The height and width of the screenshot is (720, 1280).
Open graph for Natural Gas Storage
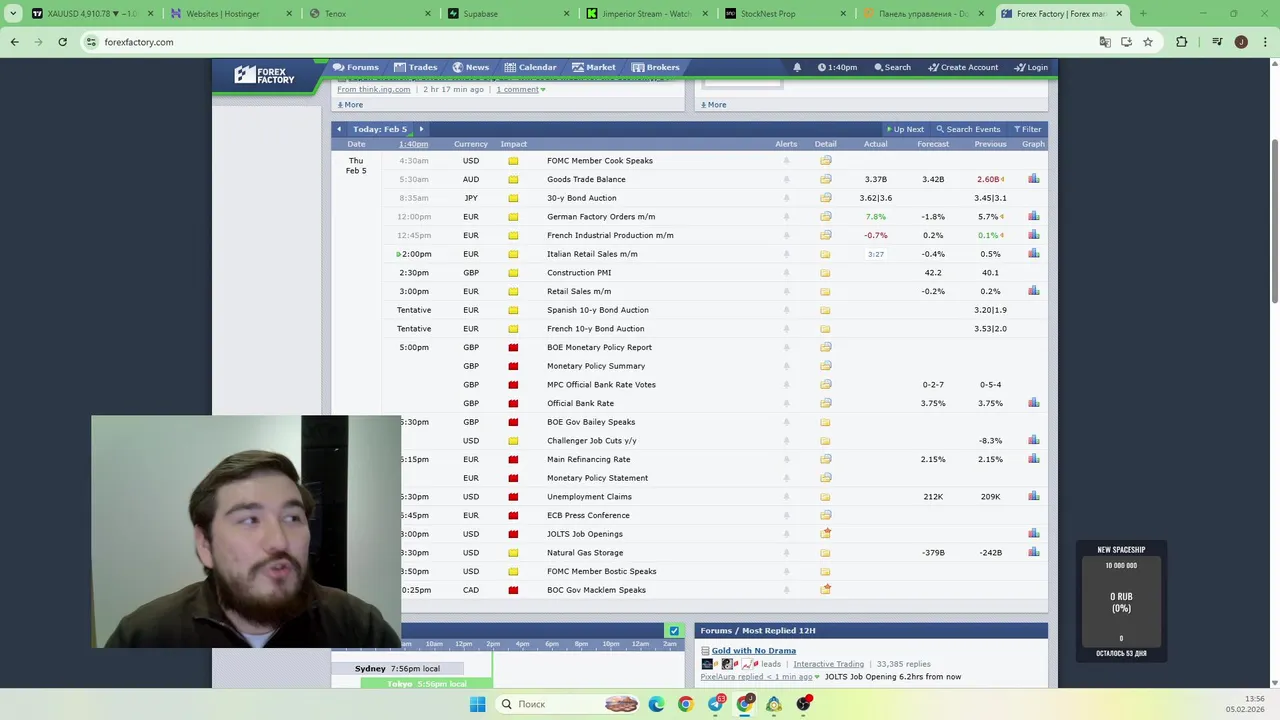tap(1033, 552)
